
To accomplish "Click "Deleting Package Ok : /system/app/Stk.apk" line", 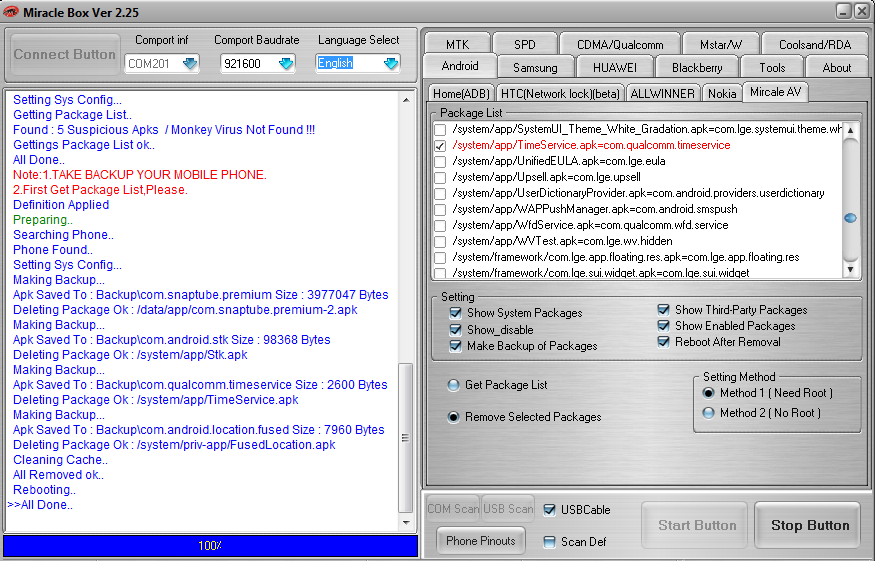I will coord(130,355).
